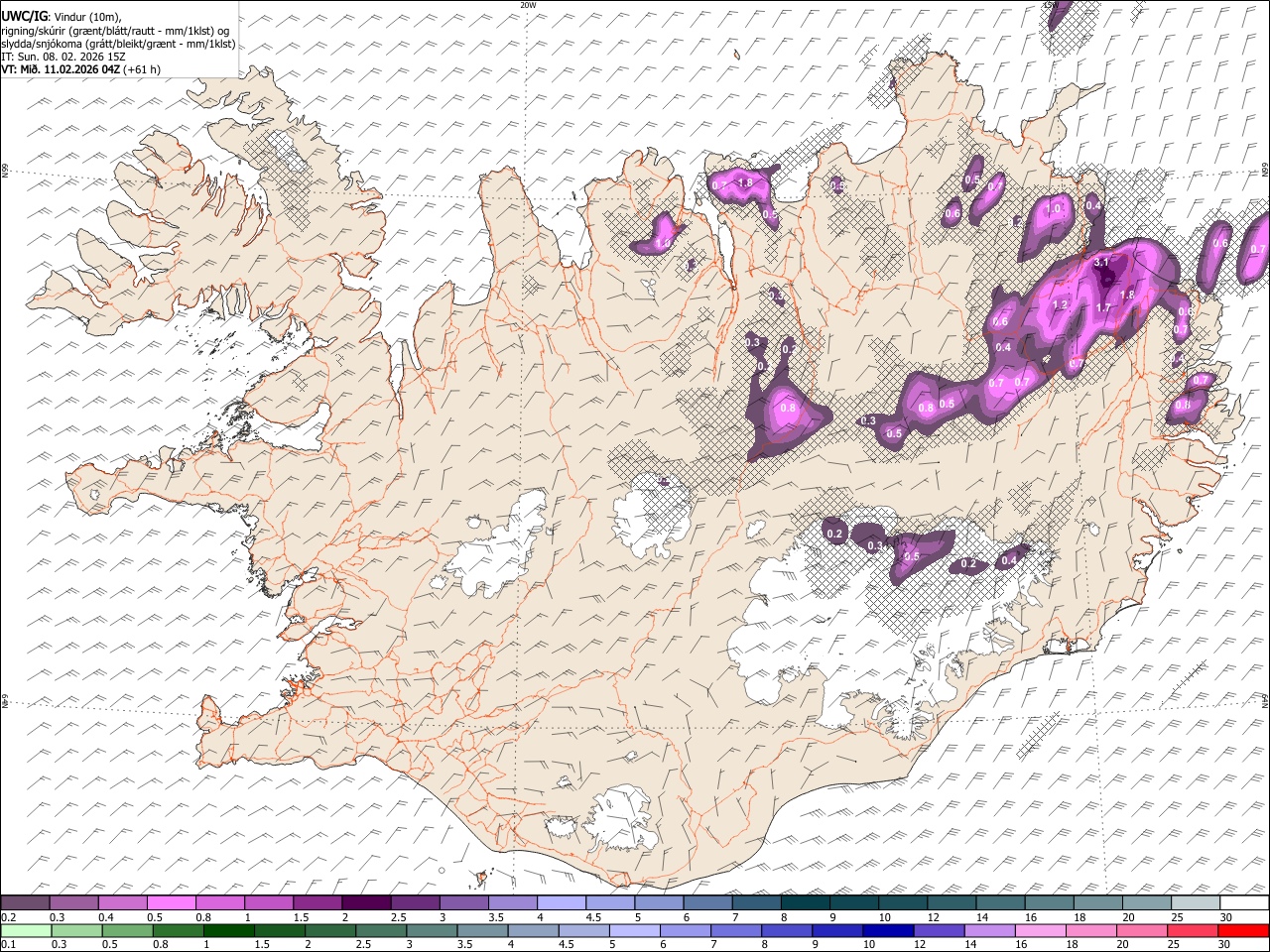Pick the rain legend swatch between 20 and 25
Image resolution: width=1270 pixels, height=952 pixels.
tap(1142, 930)
